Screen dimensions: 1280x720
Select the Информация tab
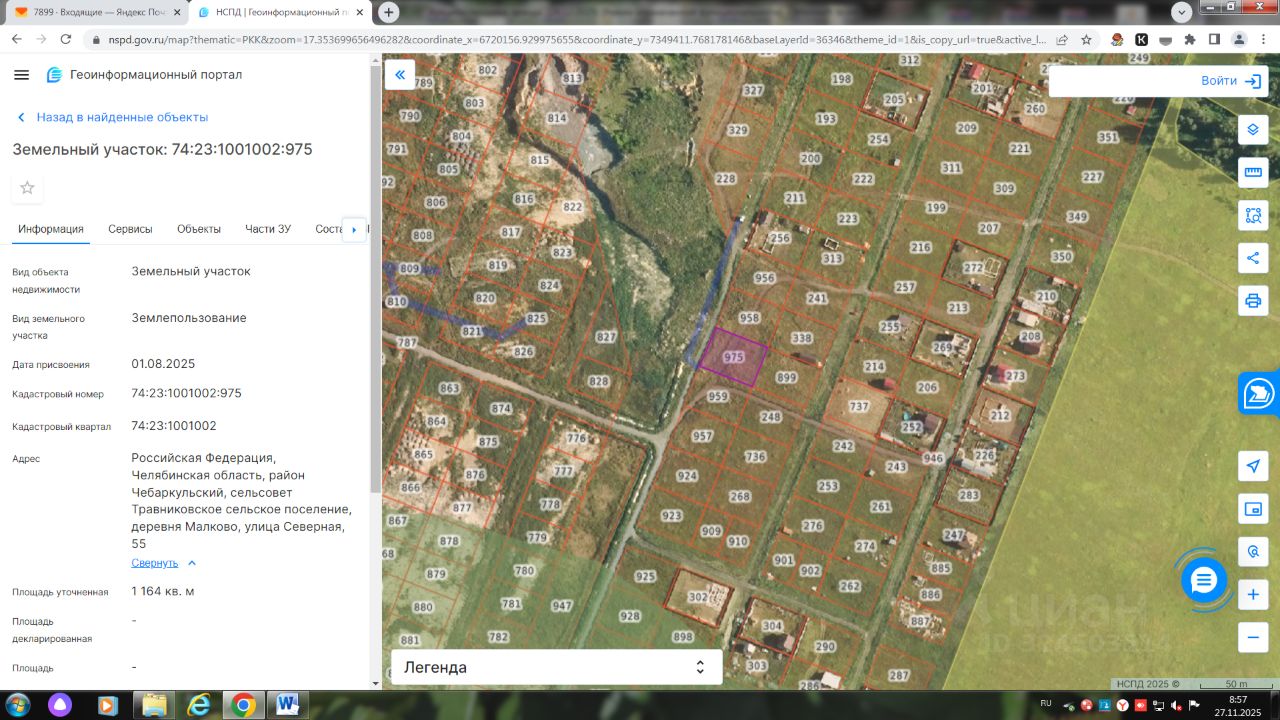point(51,229)
